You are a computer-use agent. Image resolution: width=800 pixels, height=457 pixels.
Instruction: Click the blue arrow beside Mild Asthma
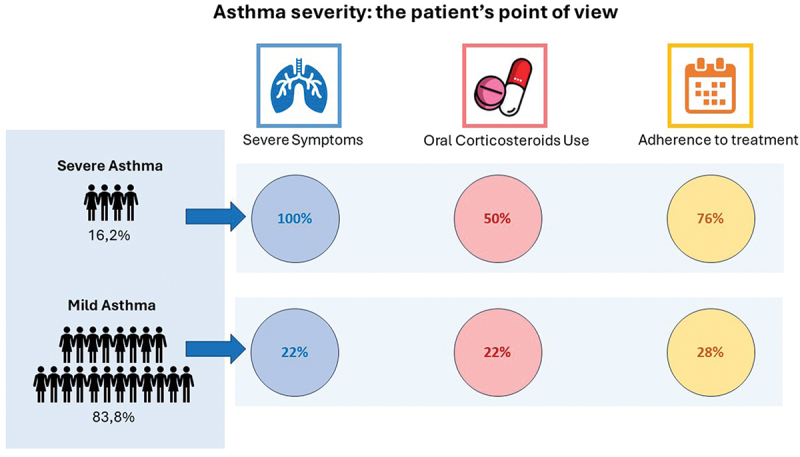coord(216,349)
